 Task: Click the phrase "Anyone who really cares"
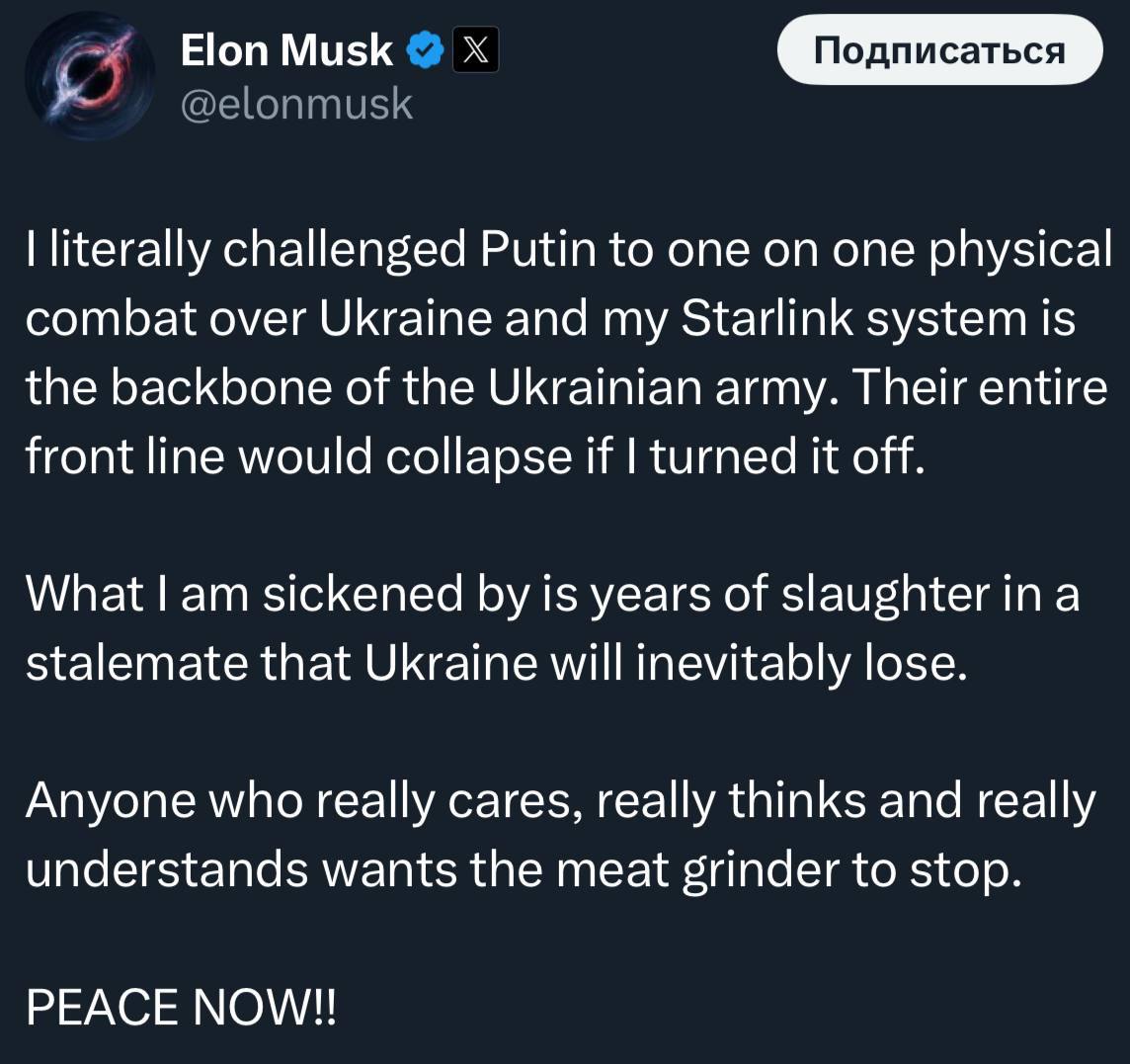pyautogui.click(x=295, y=801)
